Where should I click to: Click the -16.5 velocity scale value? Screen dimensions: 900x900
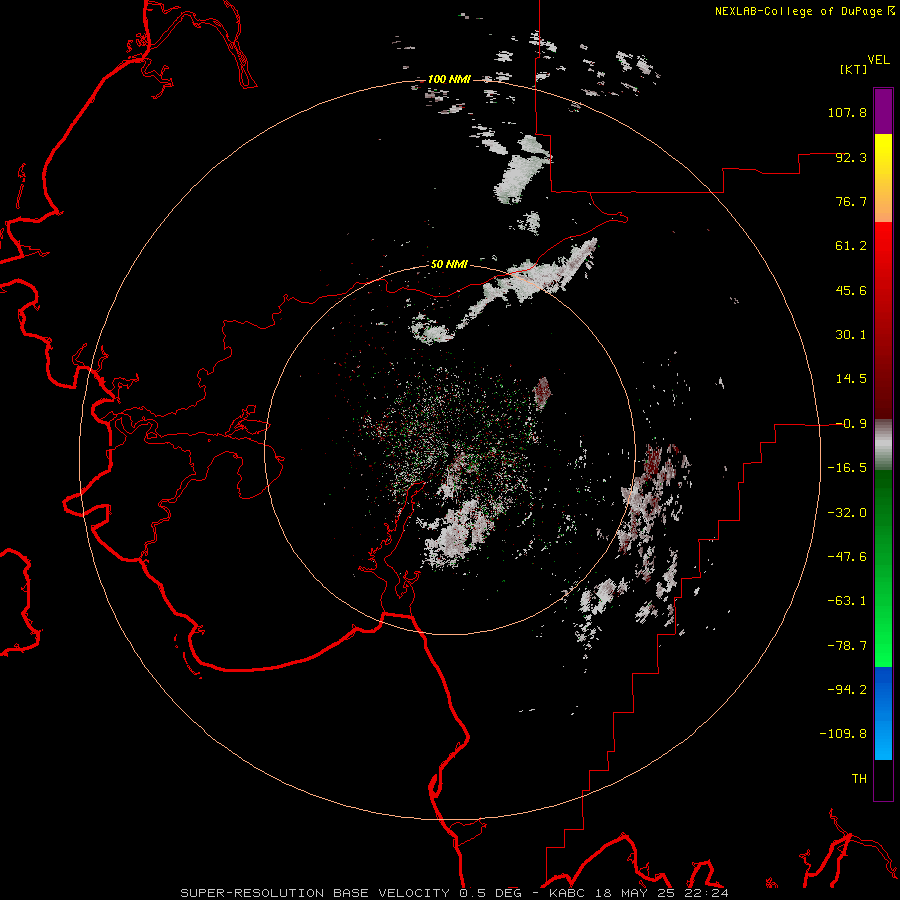[847, 468]
